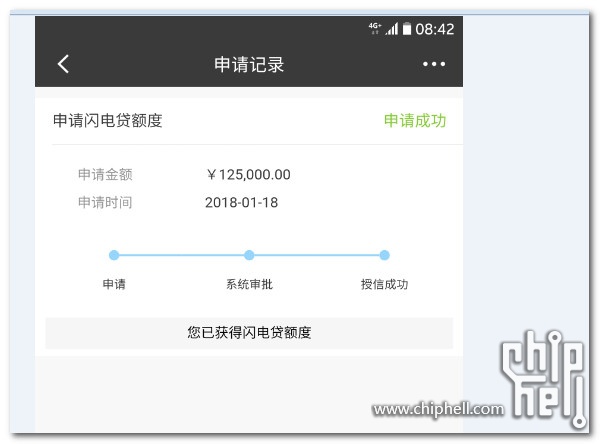Tap the green 申请成功 status label
600x444 pixels.
[415, 121]
